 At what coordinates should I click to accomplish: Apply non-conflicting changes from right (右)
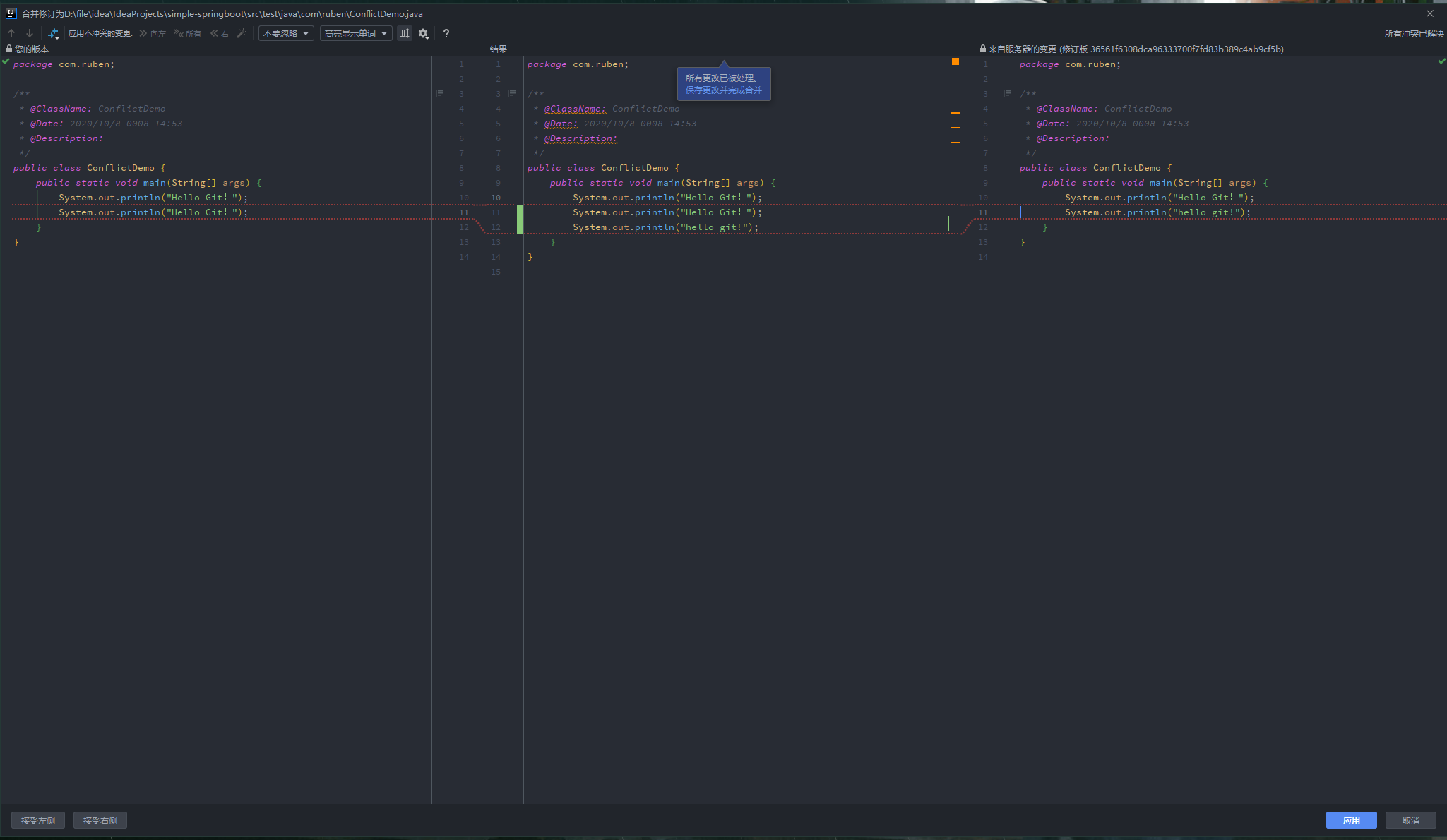click(x=220, y=33)
